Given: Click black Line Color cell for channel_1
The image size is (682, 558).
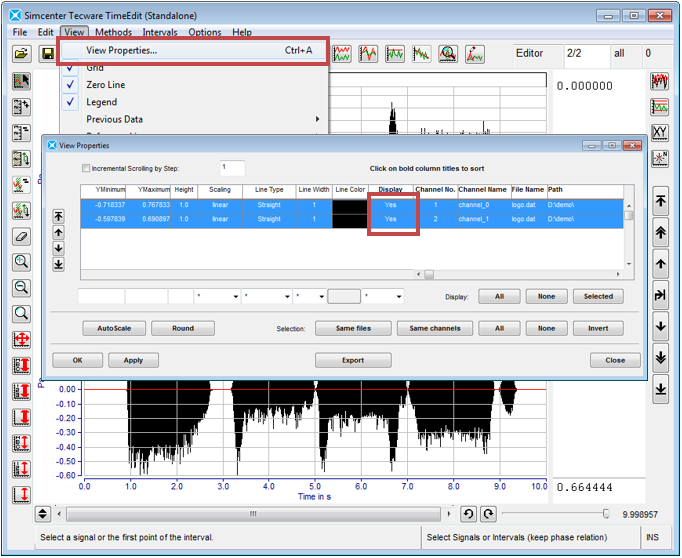Looking at the screenshot, I should 350,220.
